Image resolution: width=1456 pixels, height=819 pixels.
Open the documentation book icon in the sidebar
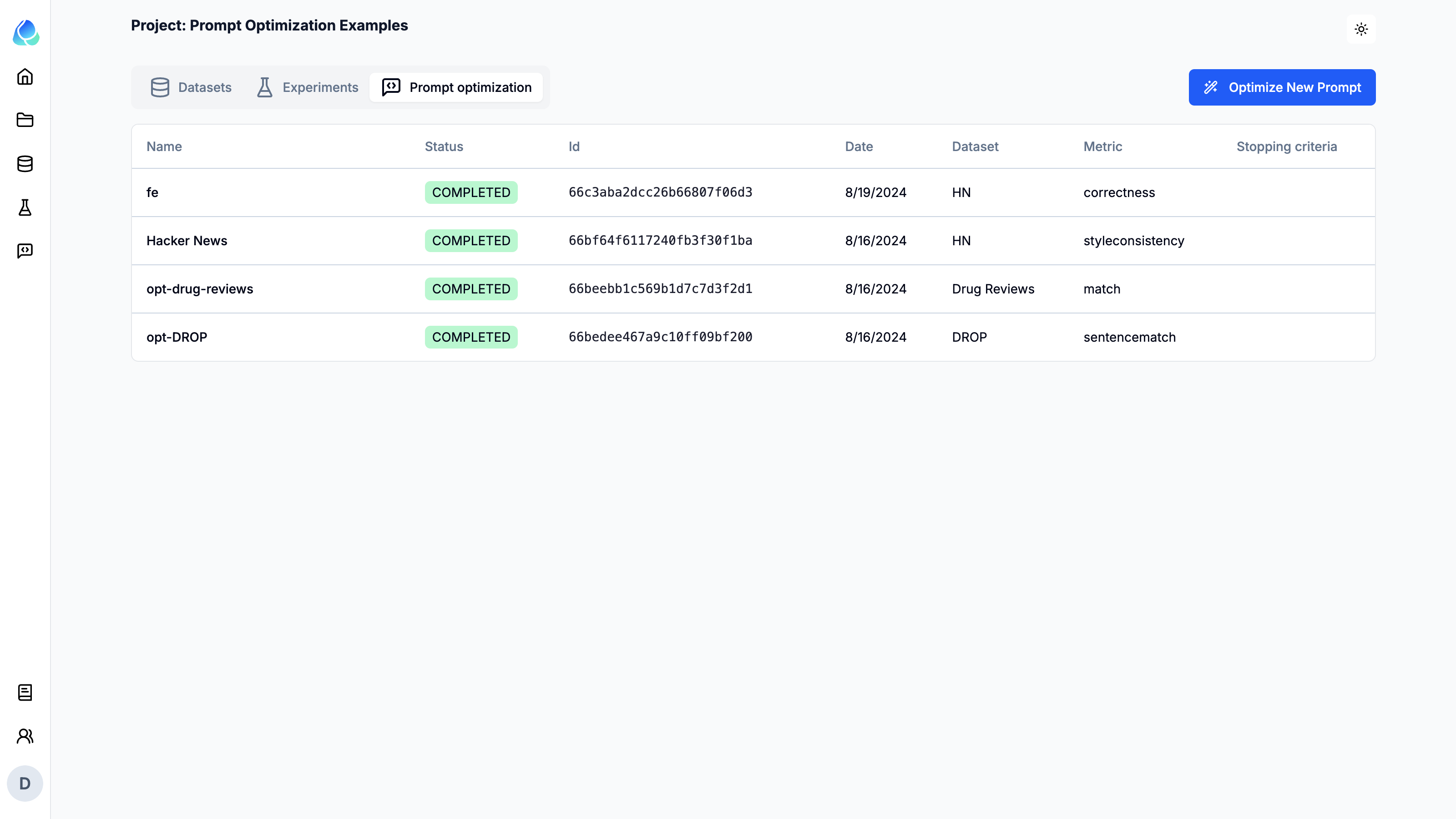click(x=25, y=692)
